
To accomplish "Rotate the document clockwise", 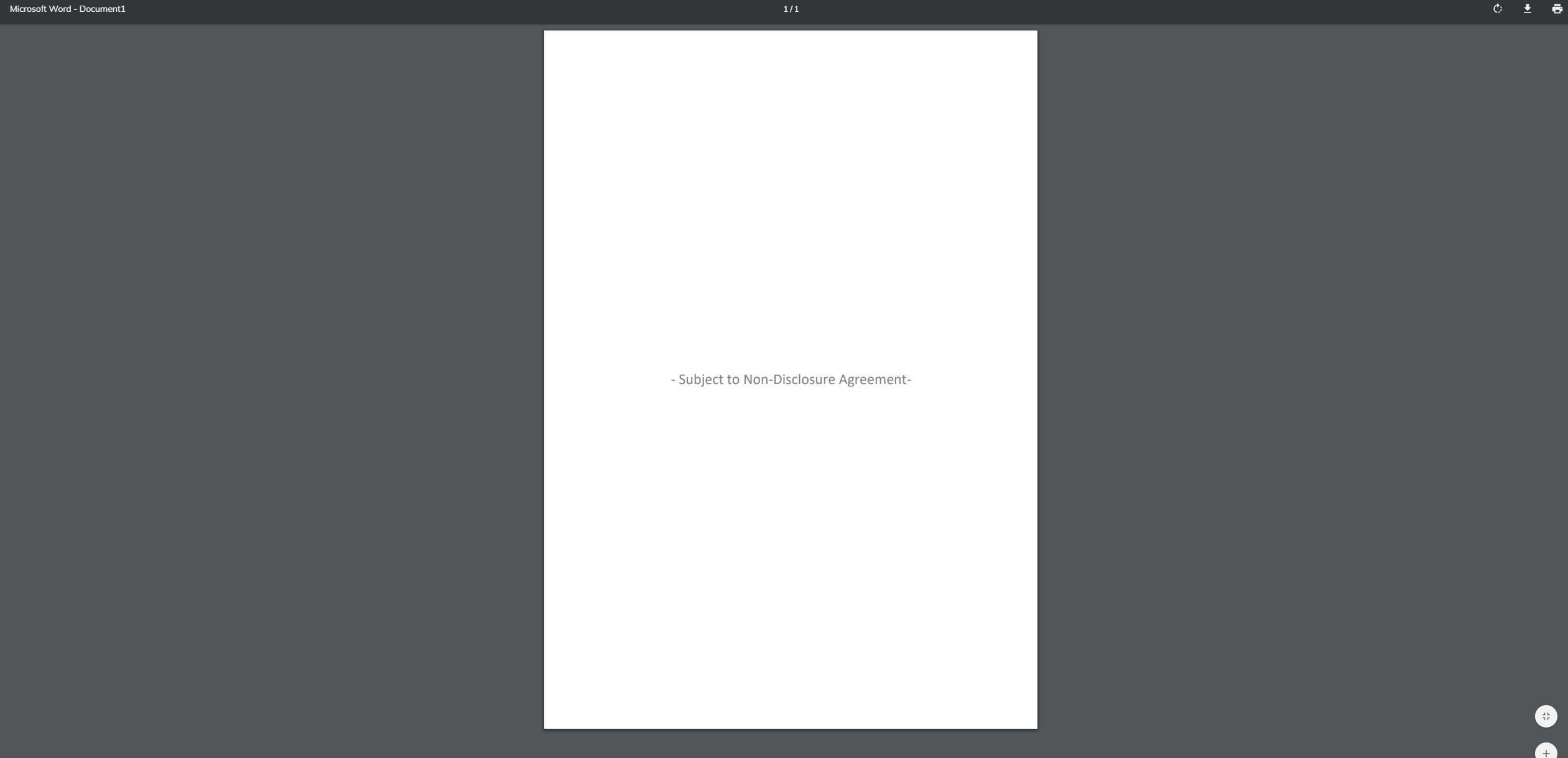I will coord(1498,9).
